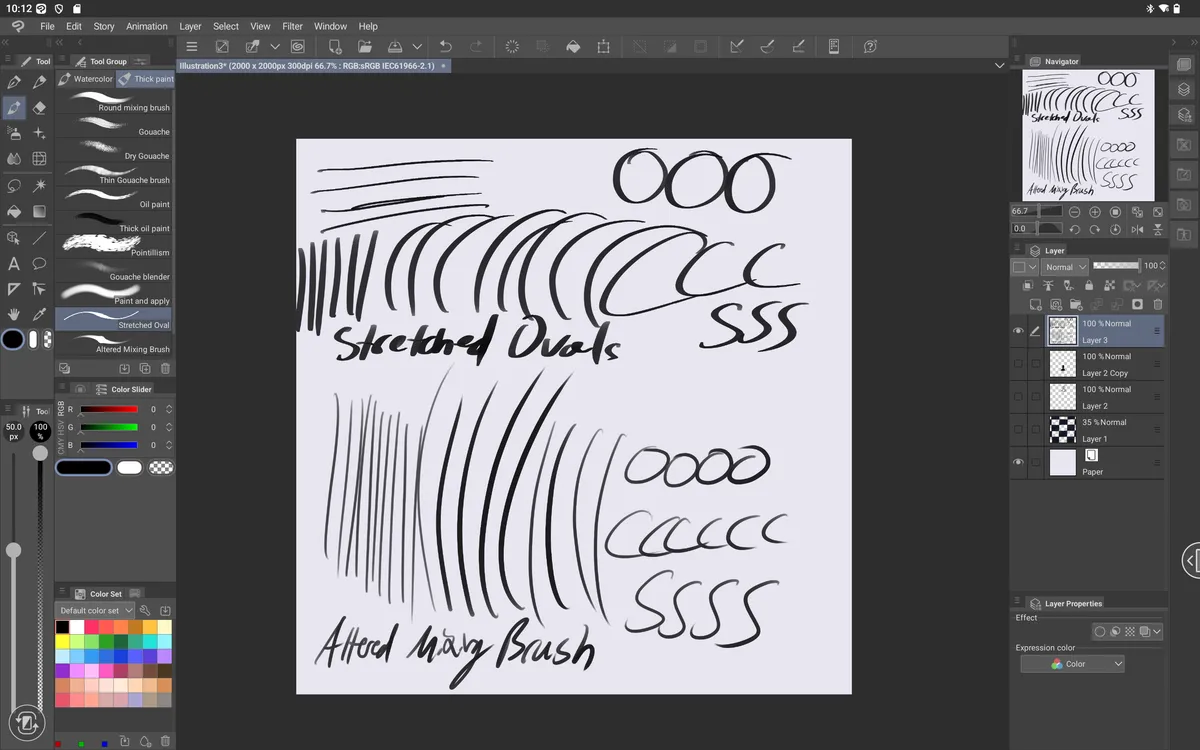Switch to the Watercolor tool group tab
Viewport: 1200px width, 750px height.
[86, 79]
